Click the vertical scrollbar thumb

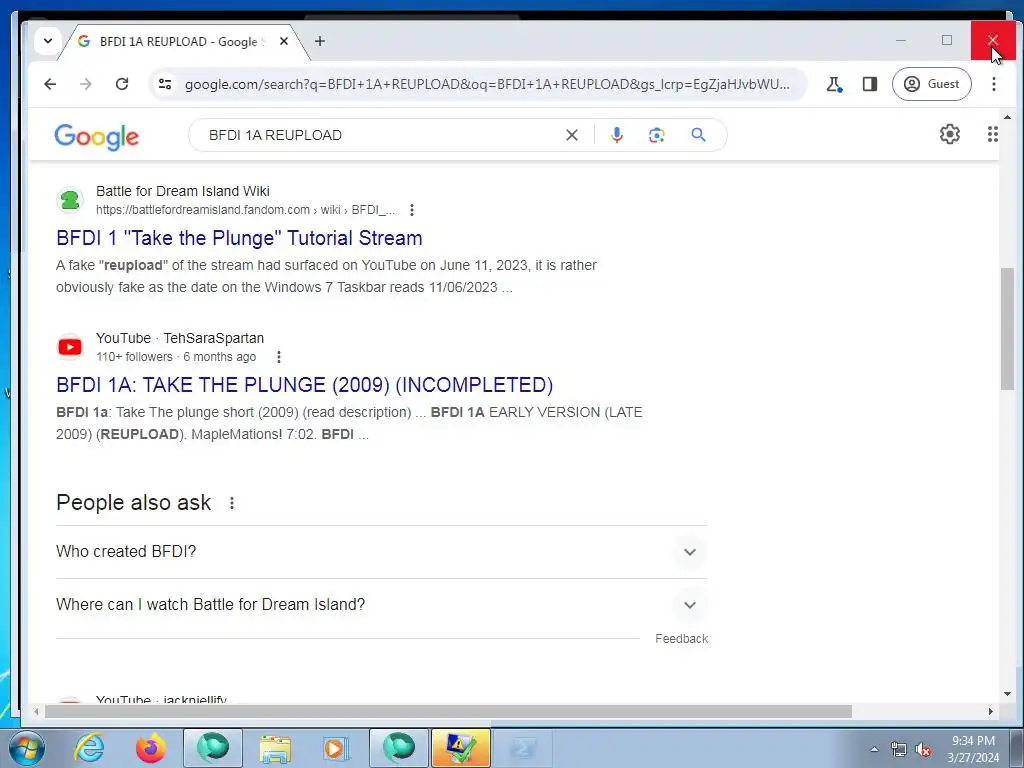tap(1007, 328)
